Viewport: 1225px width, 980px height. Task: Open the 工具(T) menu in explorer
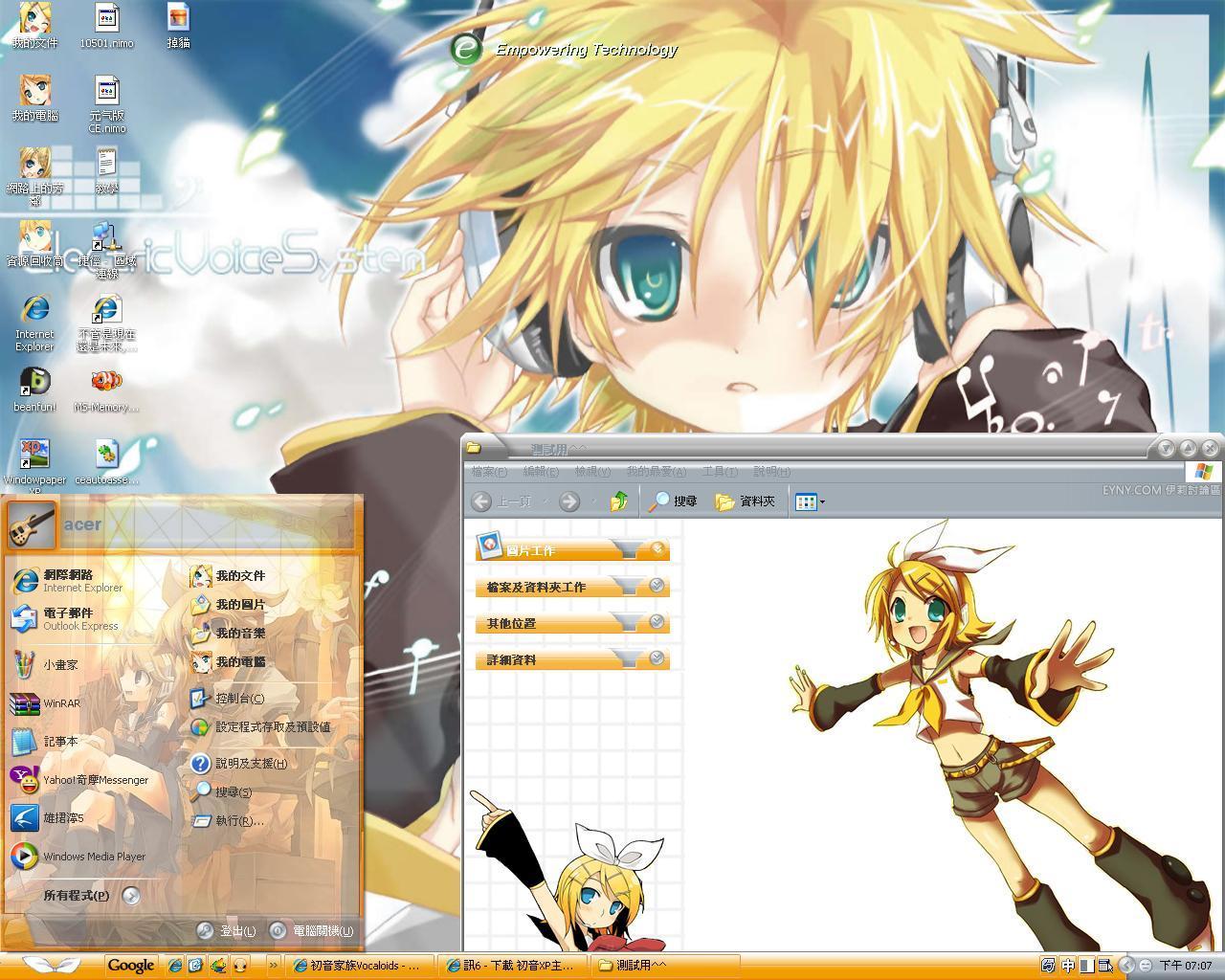pos(720,472)
